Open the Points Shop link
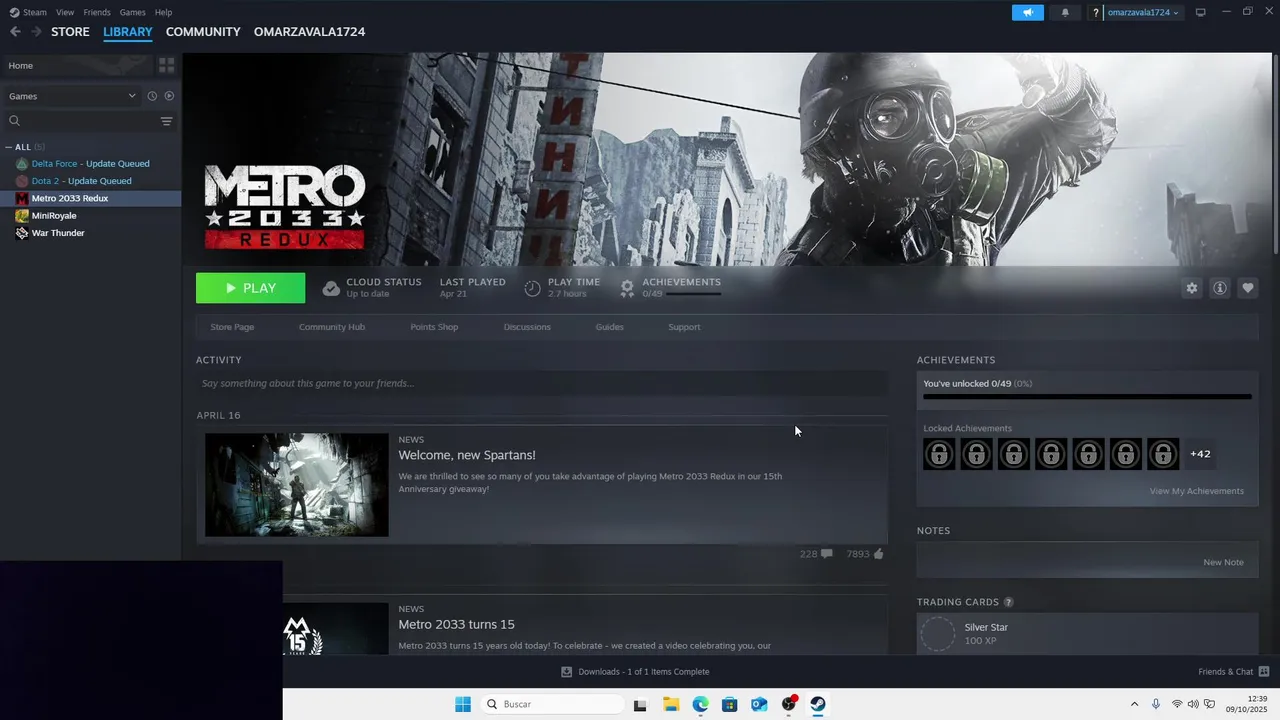Viewport: 1280px width, 720px height. point(434,327)
